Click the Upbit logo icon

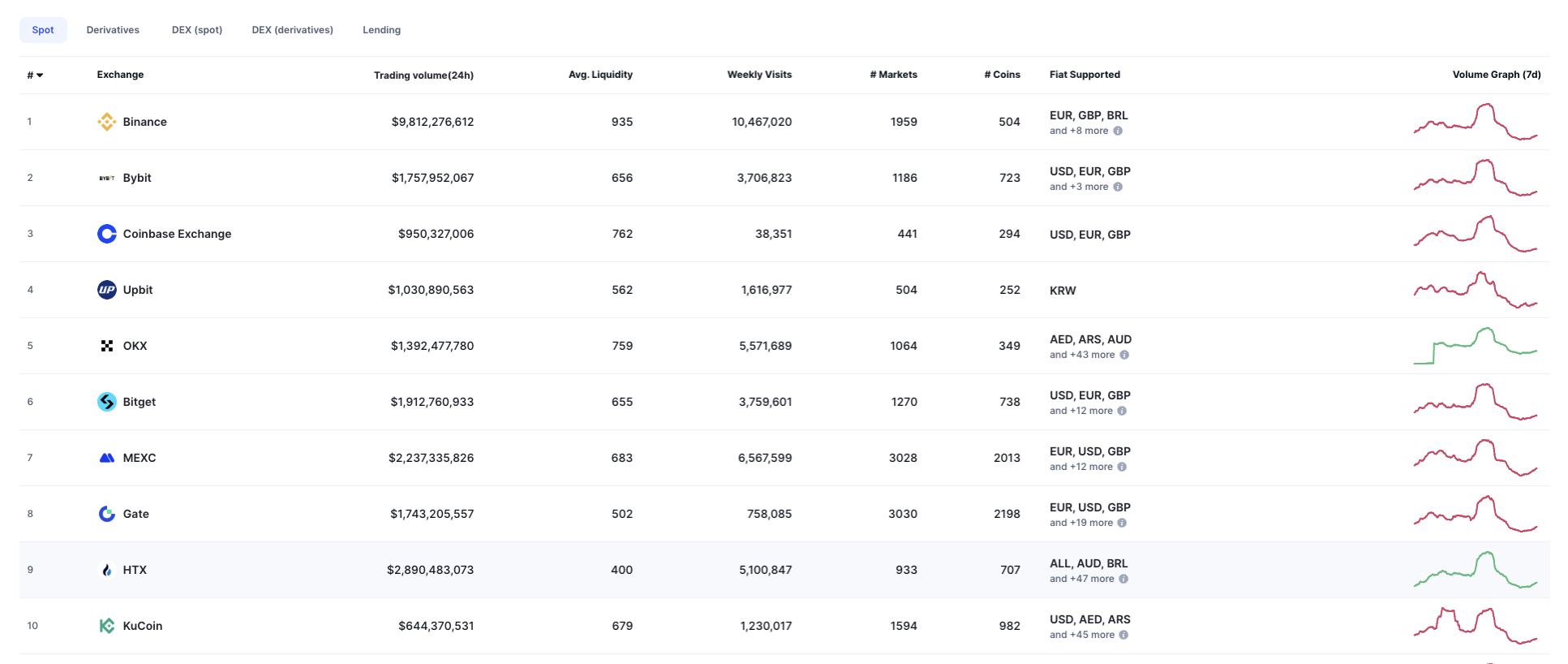coord(106,290)
